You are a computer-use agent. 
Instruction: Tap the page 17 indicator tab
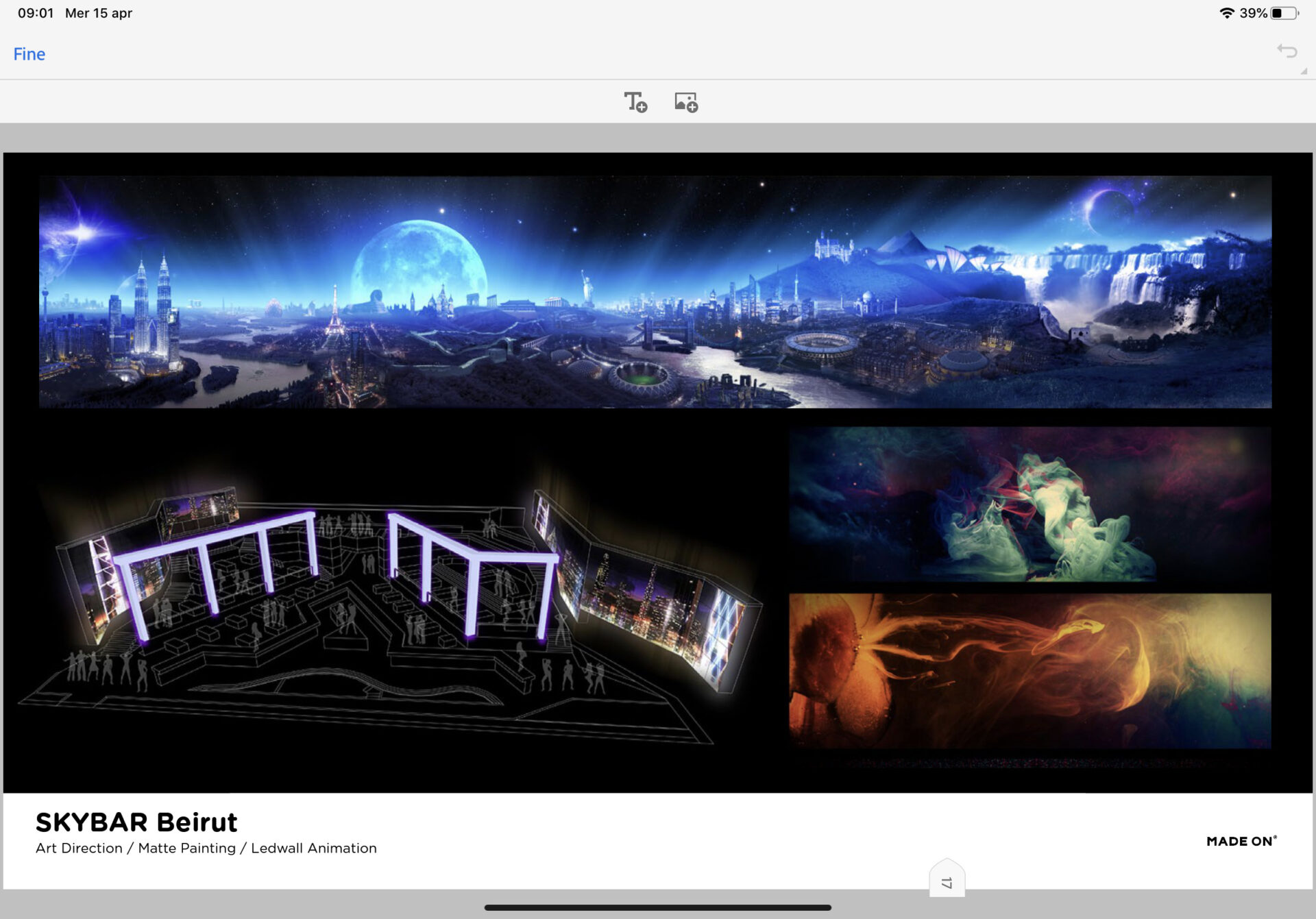[x=947, y=881]
